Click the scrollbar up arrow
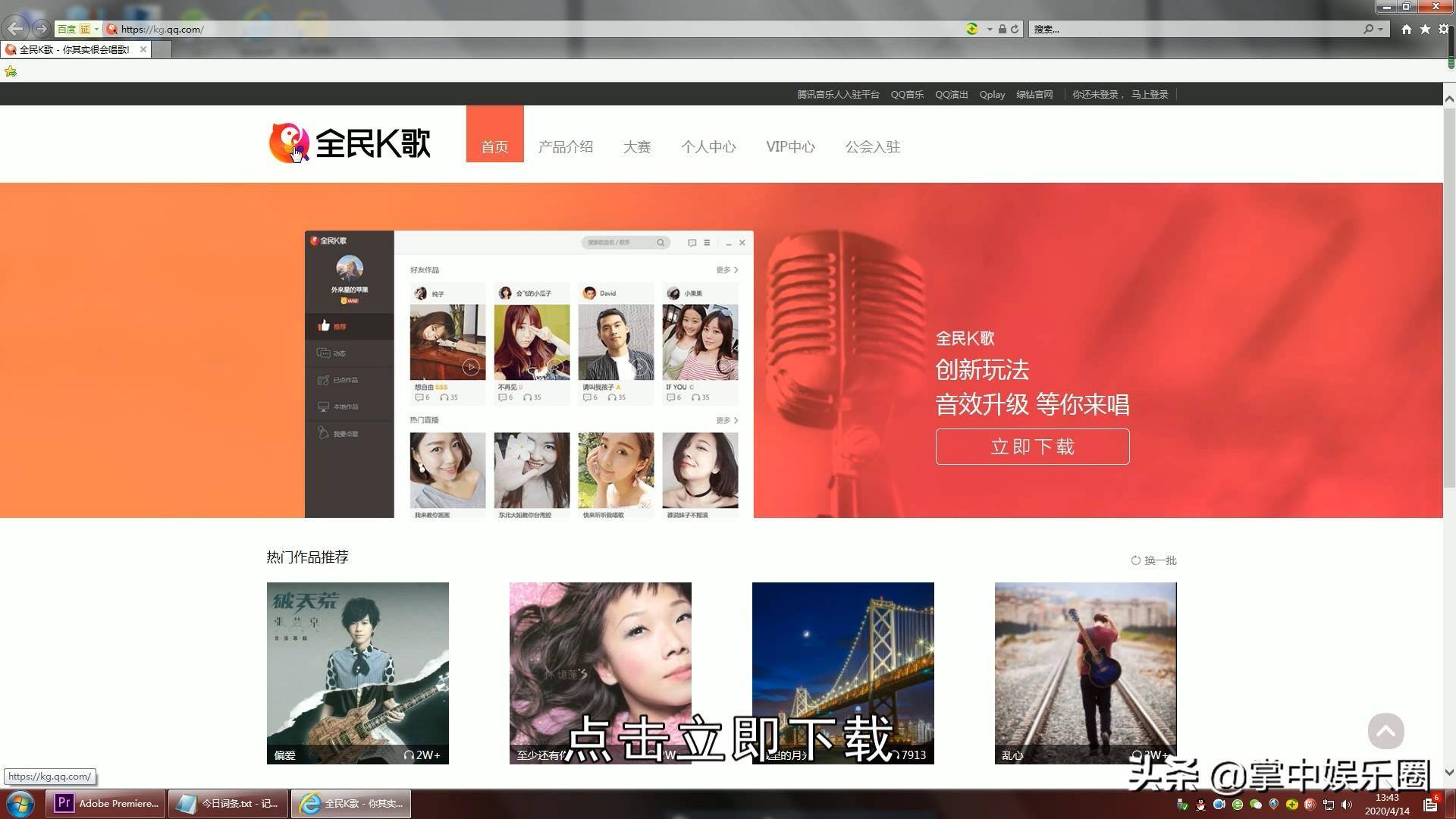This screenshot has width=1456, height=819. point(1449,99)
